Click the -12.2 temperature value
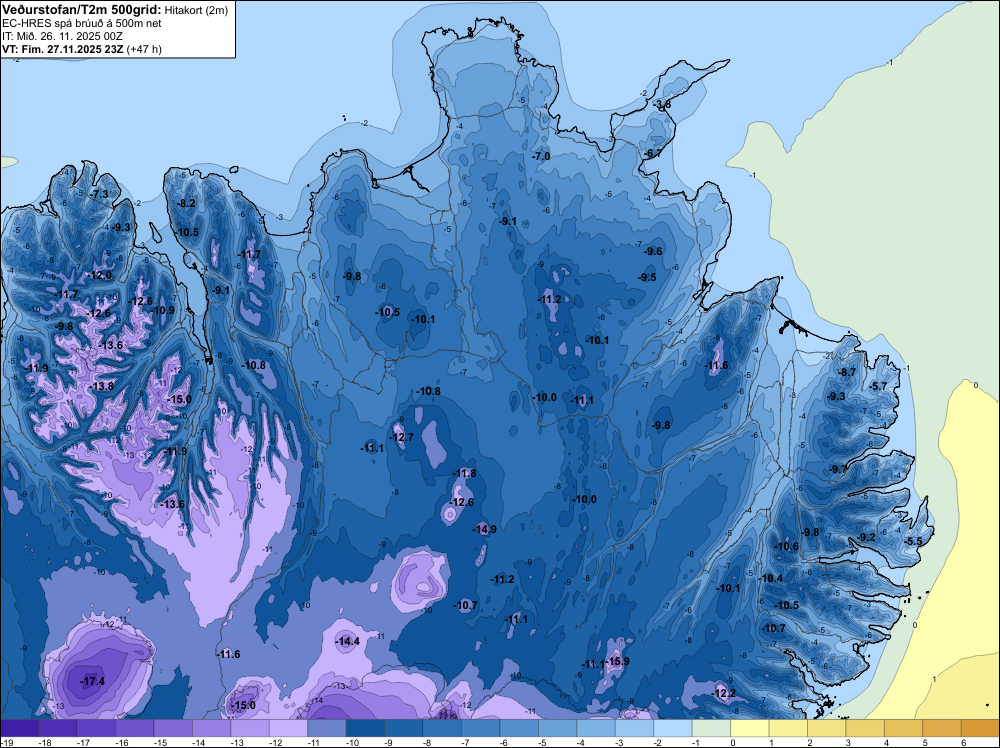The image size is (1000, 748). [x=724, y=694]
